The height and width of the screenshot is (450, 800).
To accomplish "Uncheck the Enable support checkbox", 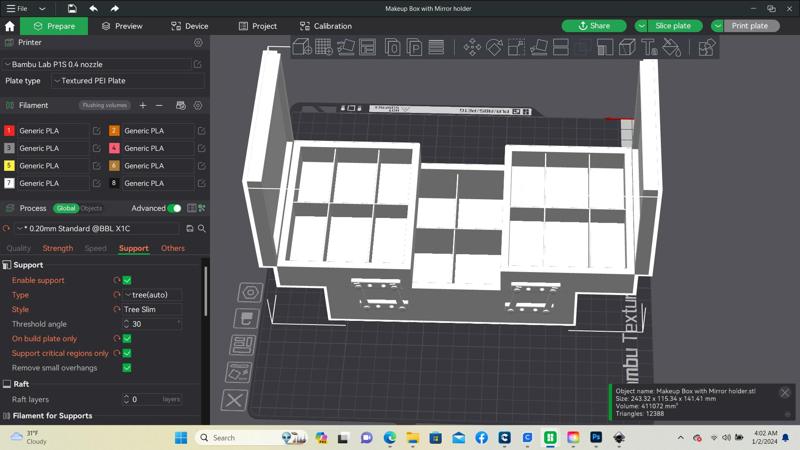I will tap(127, 281).
